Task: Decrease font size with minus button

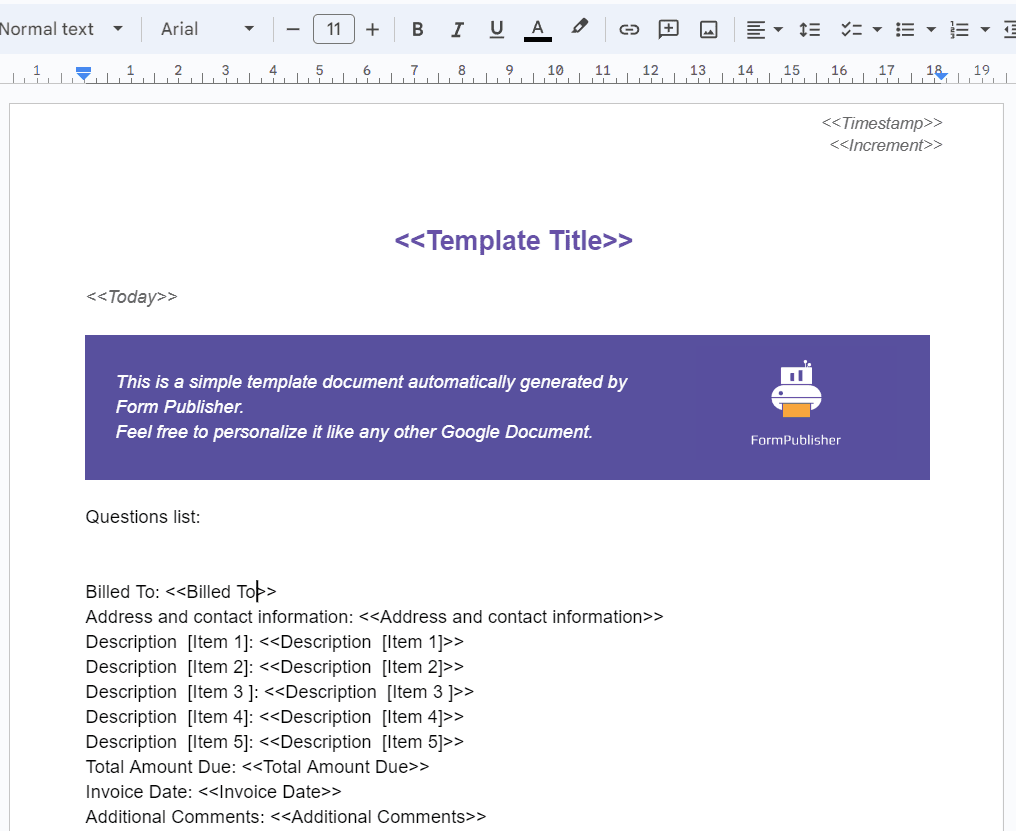Action: pyautogui.click(x=293, y=29)
